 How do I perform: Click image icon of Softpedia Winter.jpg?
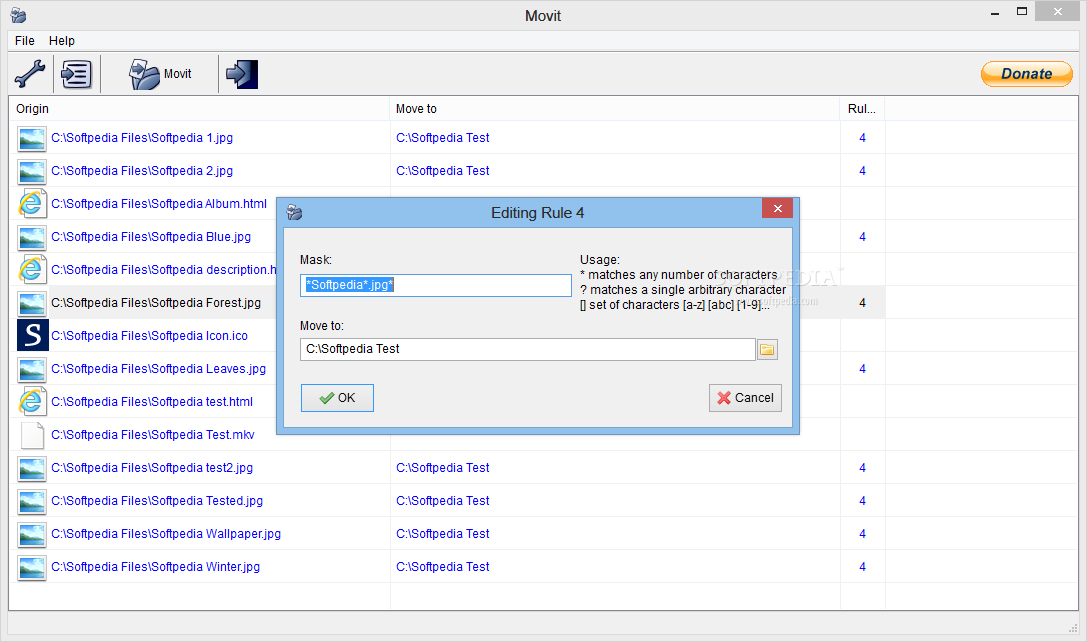[32, 567]
